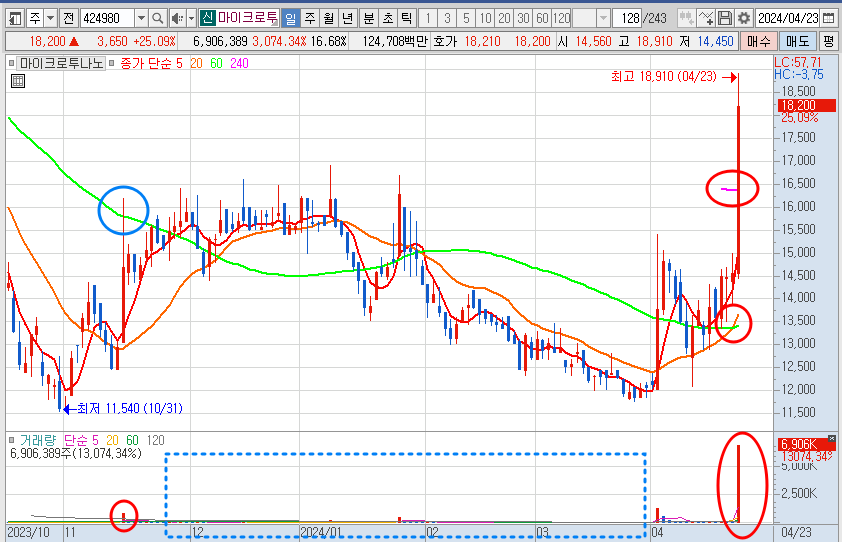Viewport: 842px width, 542px height.
Task: Click the 마이크로투 stock name box
Action: pos(248,18)
